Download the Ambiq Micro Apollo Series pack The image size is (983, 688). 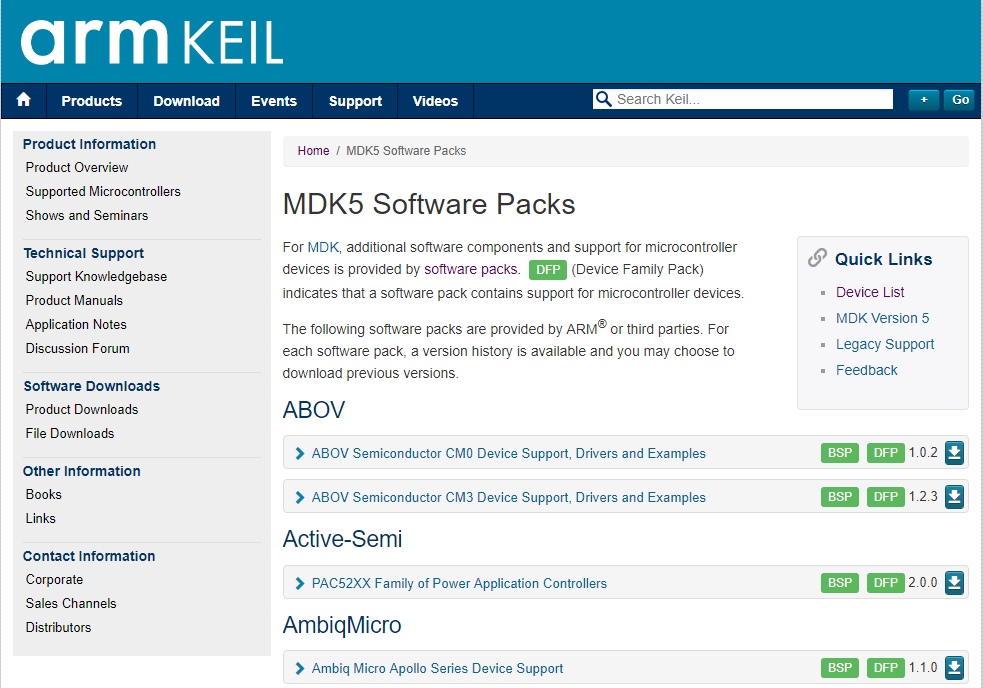(953, 667)
